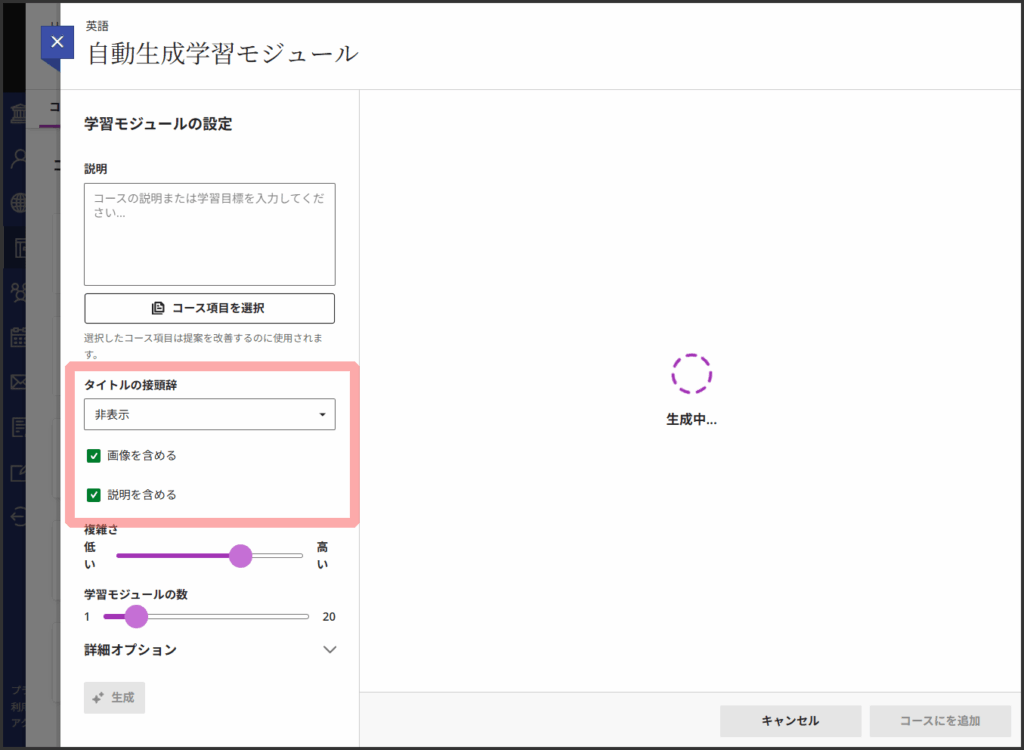Open the grades icon in left sidebar

click(18, 427)
